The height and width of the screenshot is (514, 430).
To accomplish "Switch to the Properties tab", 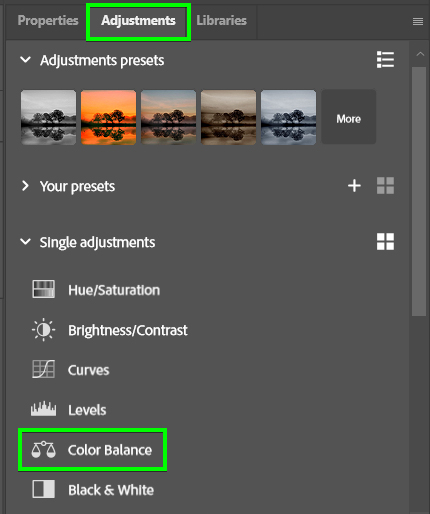I will [48, 21].
